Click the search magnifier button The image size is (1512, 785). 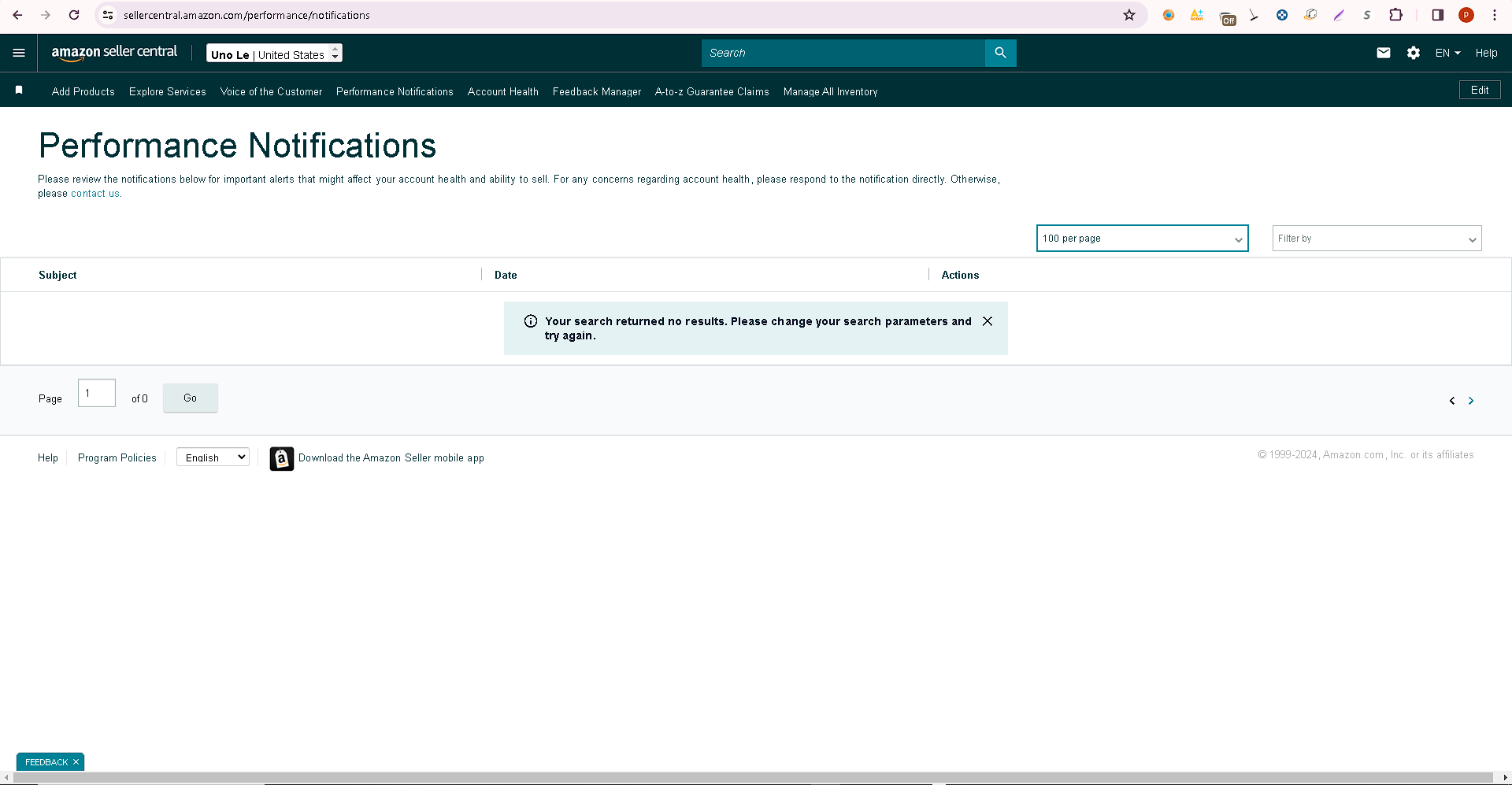(x=1000, y=53)
